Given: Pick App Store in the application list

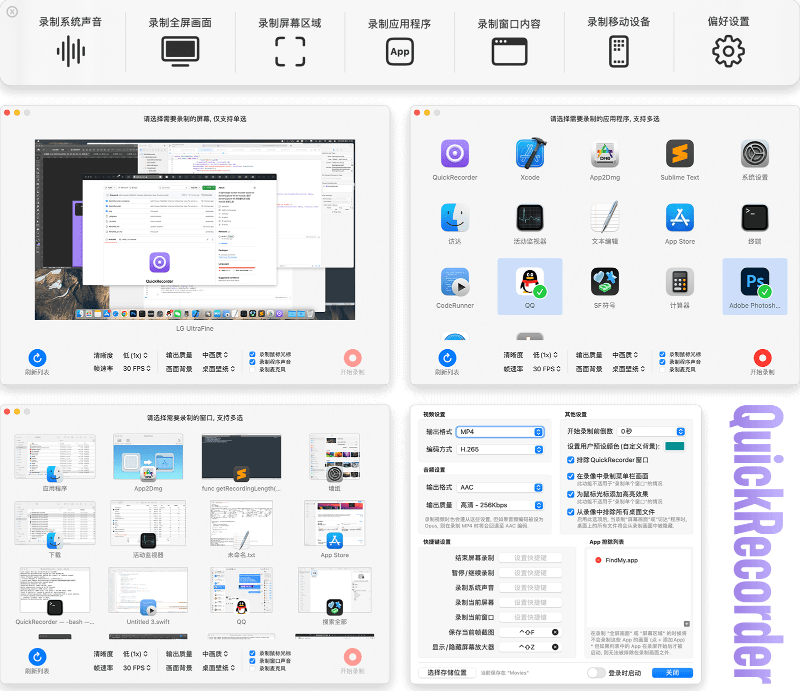Looking at the screenshot, I should [x=680, y=217].
